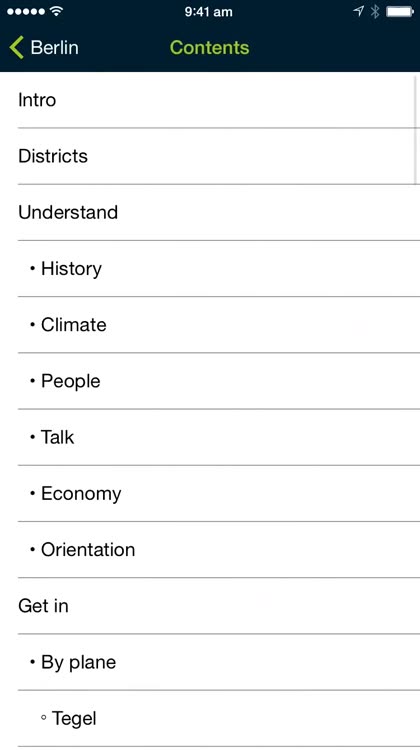420x750 pixels.
Task: Tap the Wi-Fi signal icon
Action: [56, 11]
